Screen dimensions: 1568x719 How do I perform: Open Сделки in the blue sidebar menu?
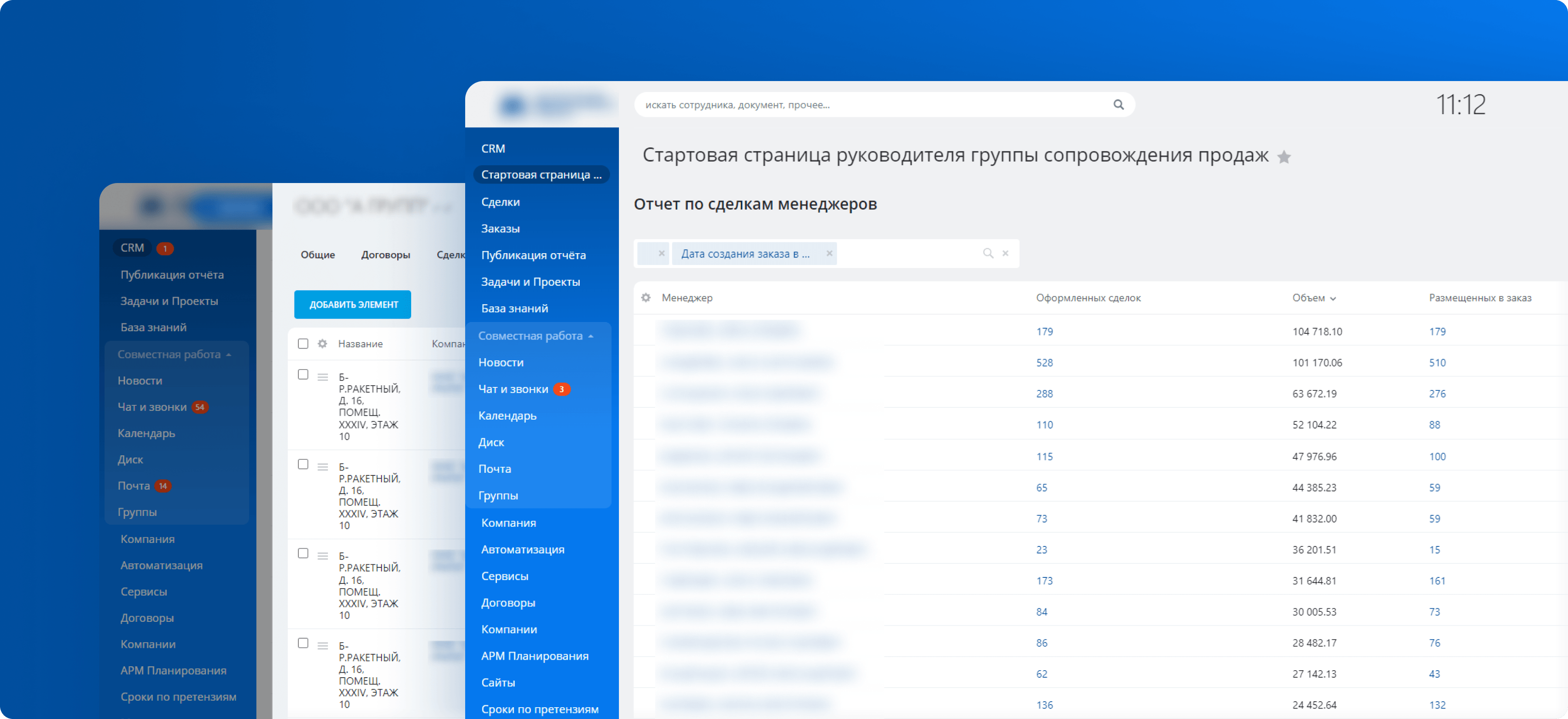coord(500,201)
